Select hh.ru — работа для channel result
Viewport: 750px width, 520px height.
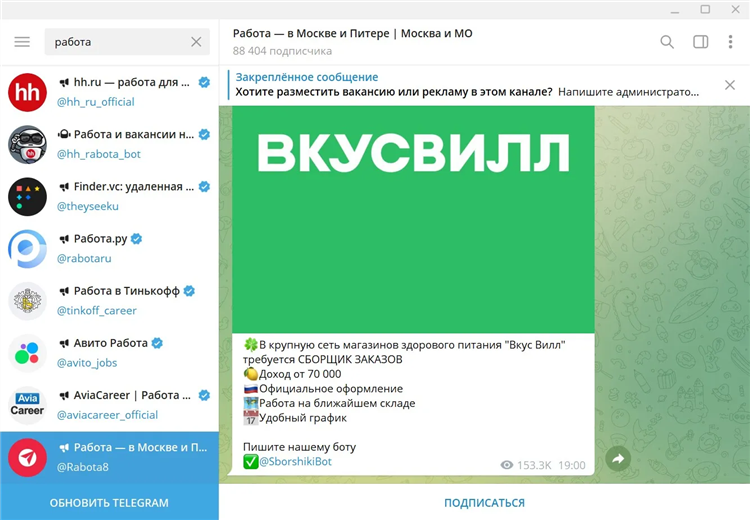pyautogui.click(x=110, y=92)
